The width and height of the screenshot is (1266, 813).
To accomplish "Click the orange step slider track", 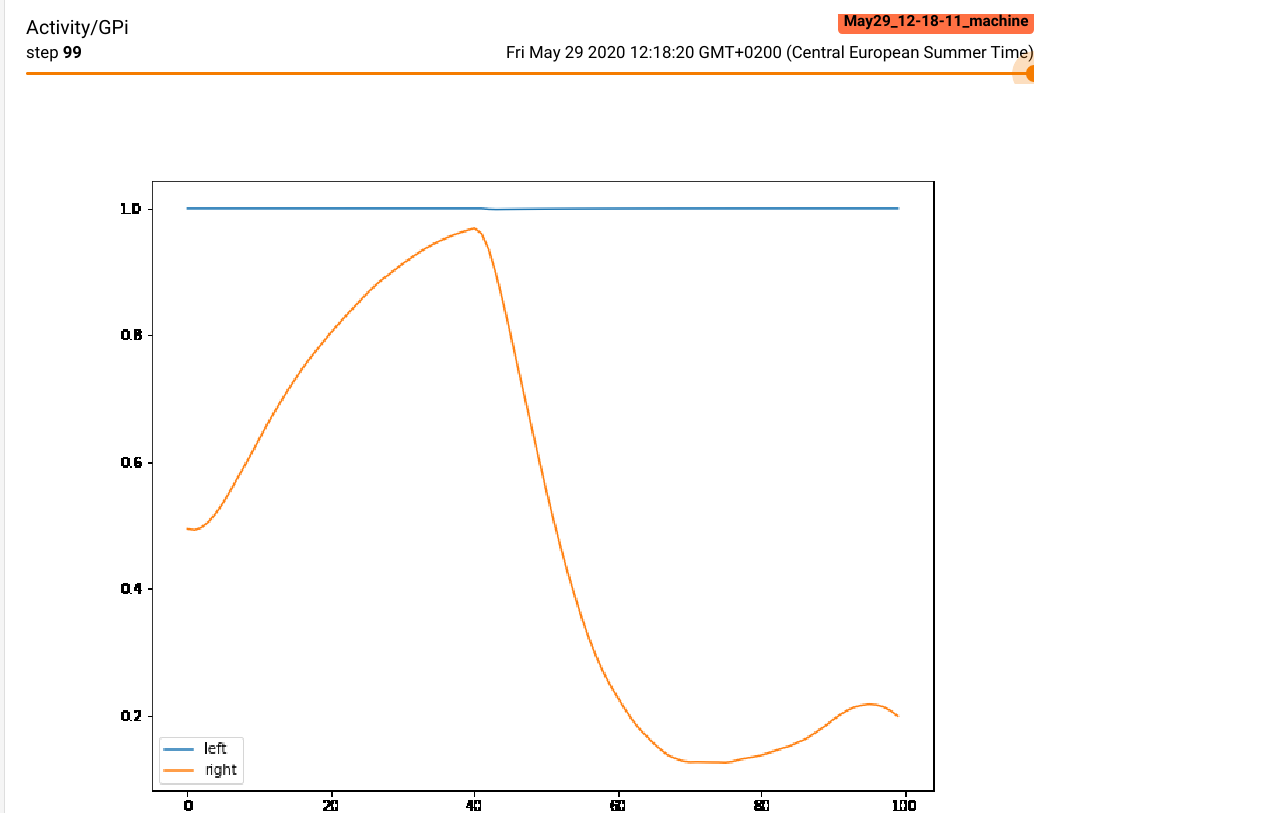I will [520, 73].
